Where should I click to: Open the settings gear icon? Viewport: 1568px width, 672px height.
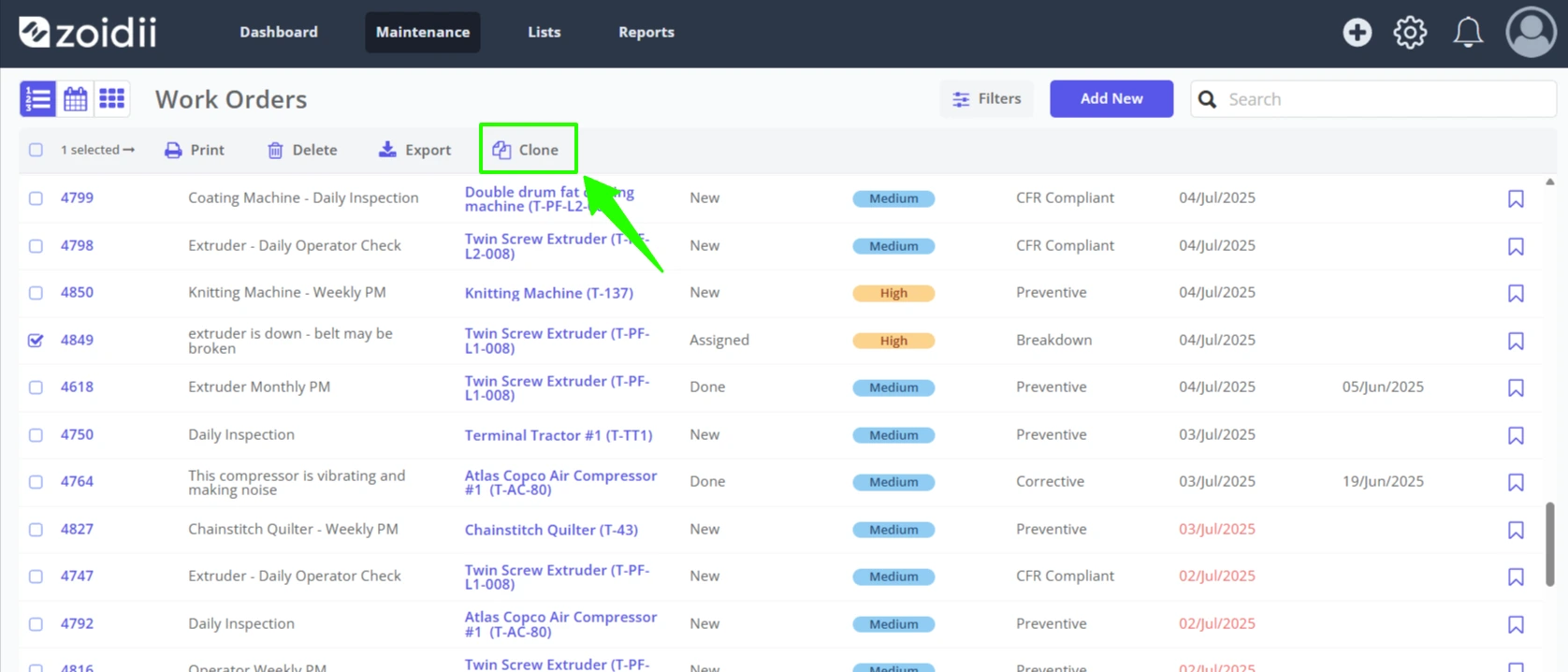(x=1410, y=32)
